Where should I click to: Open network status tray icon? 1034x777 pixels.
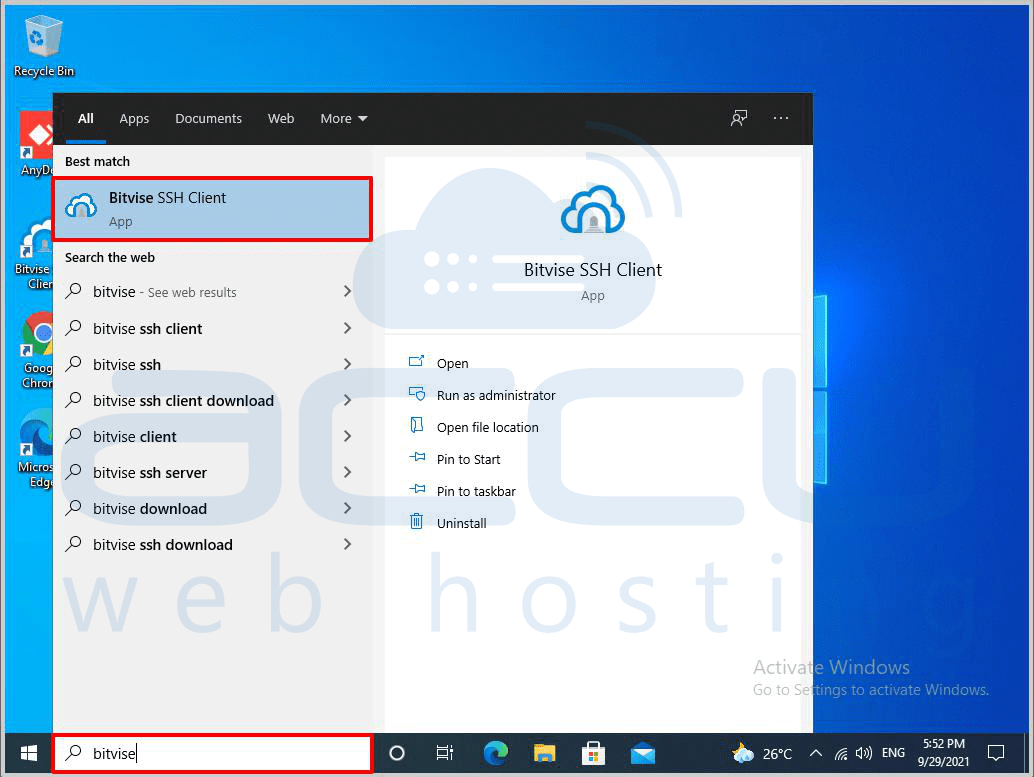(841, 753)
